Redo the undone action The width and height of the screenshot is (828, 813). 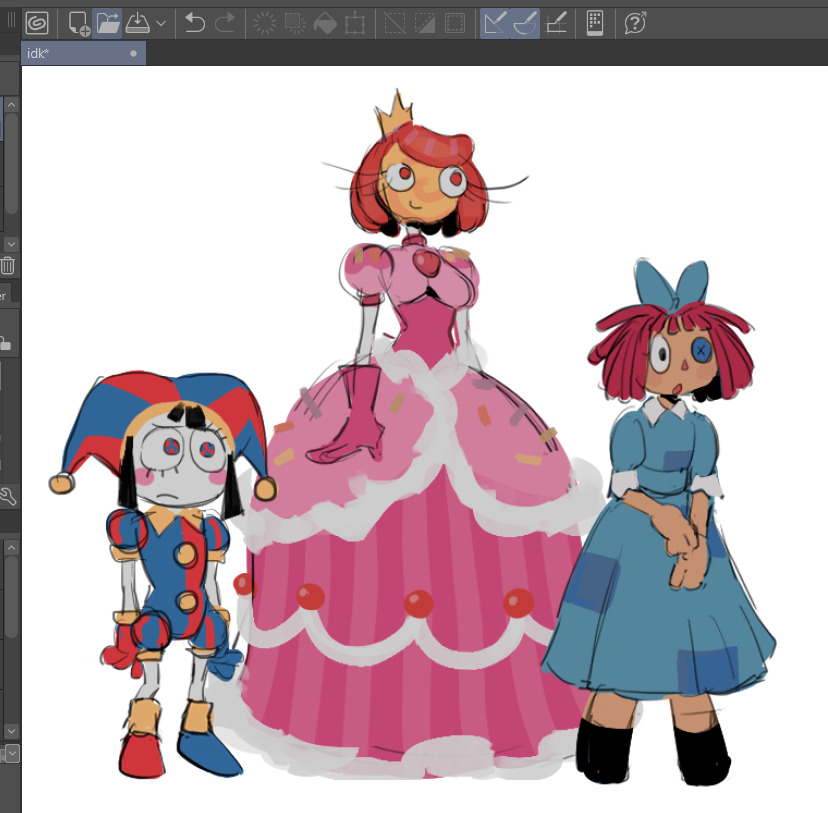224,23
